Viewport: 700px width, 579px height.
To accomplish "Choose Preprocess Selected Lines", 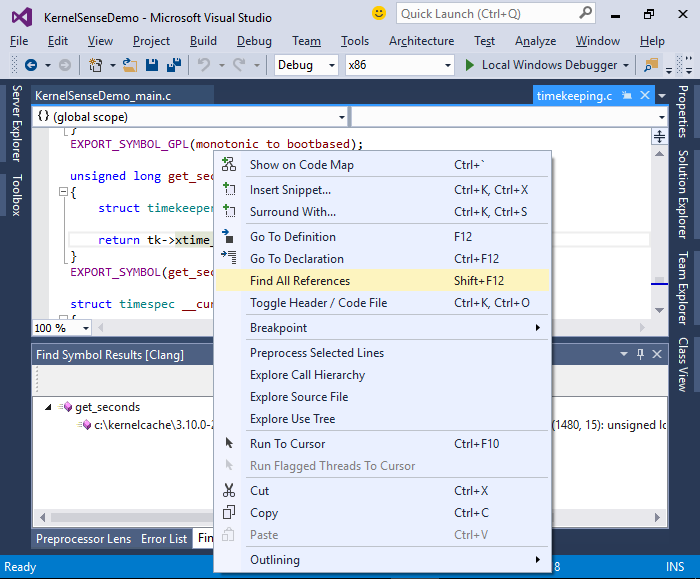I will 383,352.
